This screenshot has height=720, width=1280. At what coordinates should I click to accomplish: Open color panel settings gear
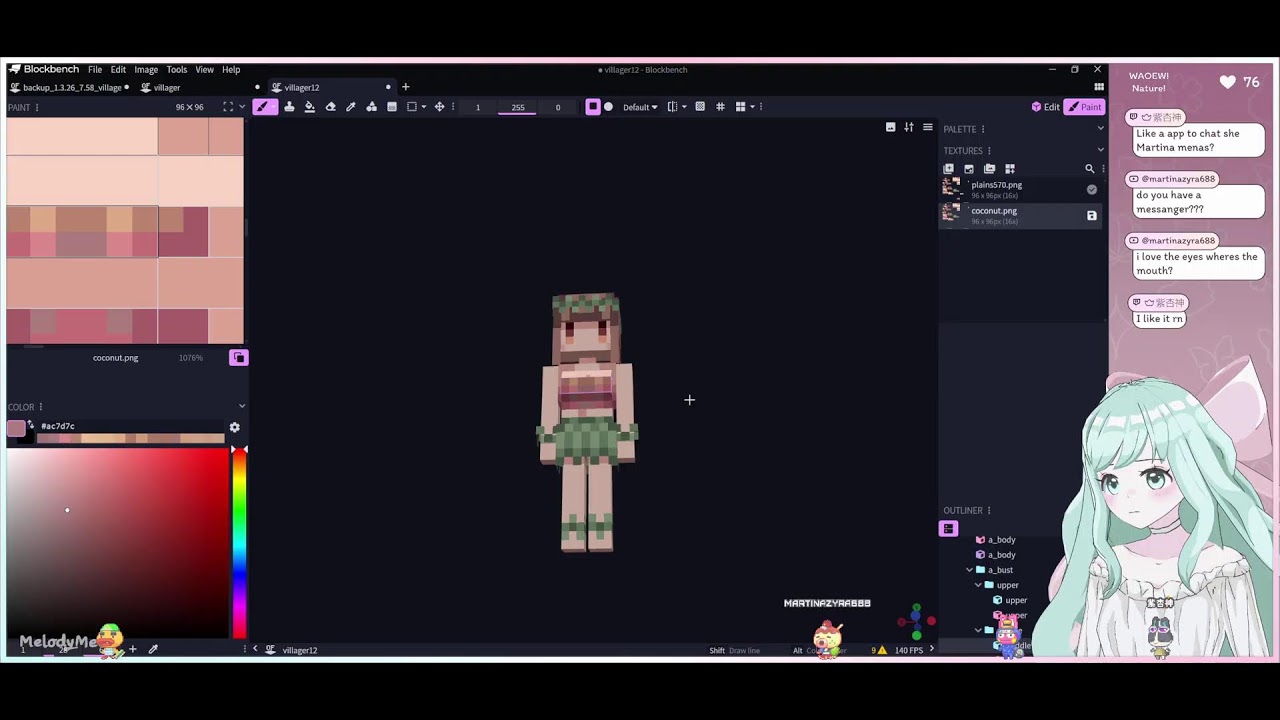tap(234, 427)
